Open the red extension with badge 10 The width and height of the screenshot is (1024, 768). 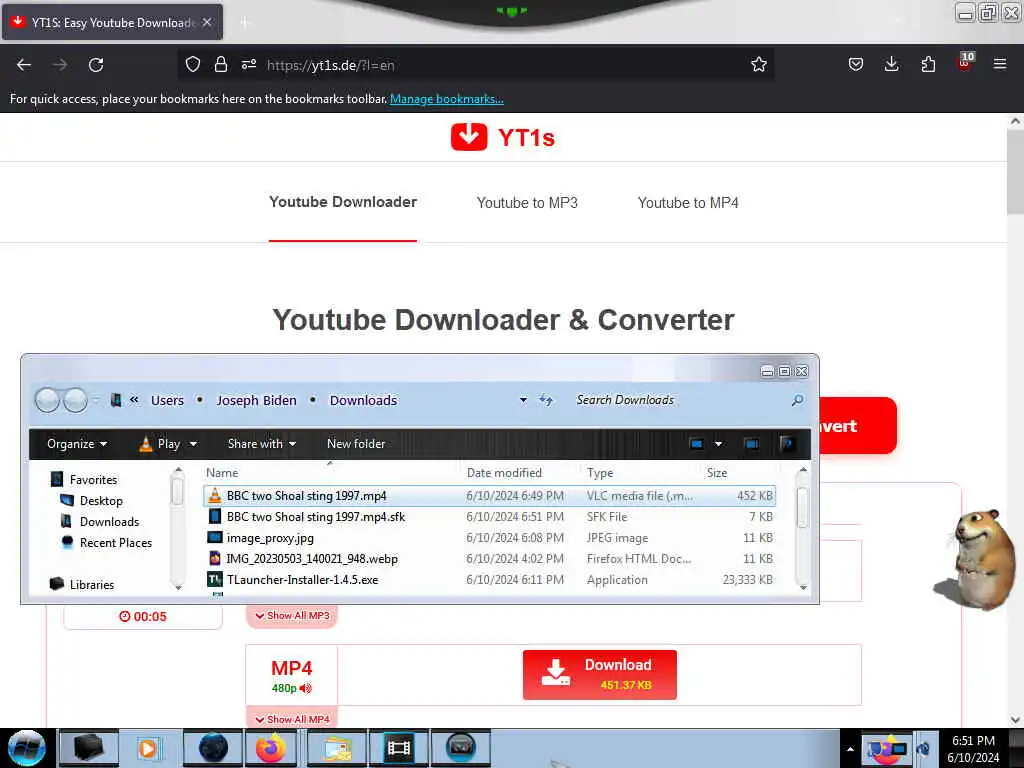pos(965,62)
